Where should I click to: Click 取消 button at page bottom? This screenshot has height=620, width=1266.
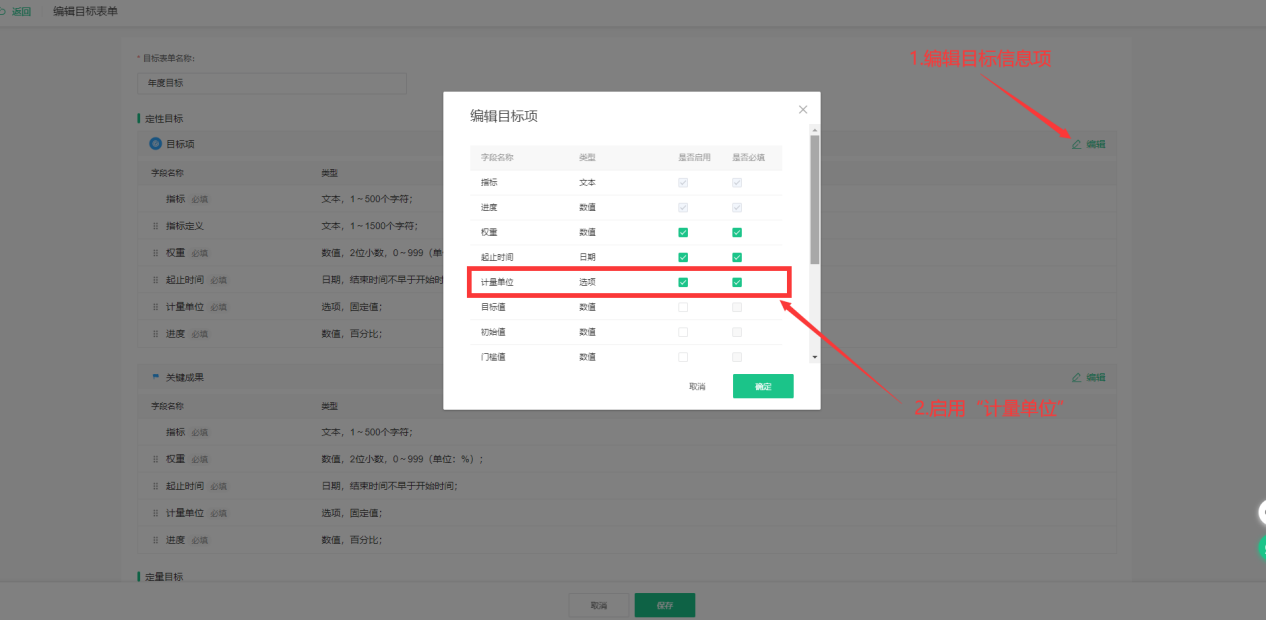pos(598,605)
